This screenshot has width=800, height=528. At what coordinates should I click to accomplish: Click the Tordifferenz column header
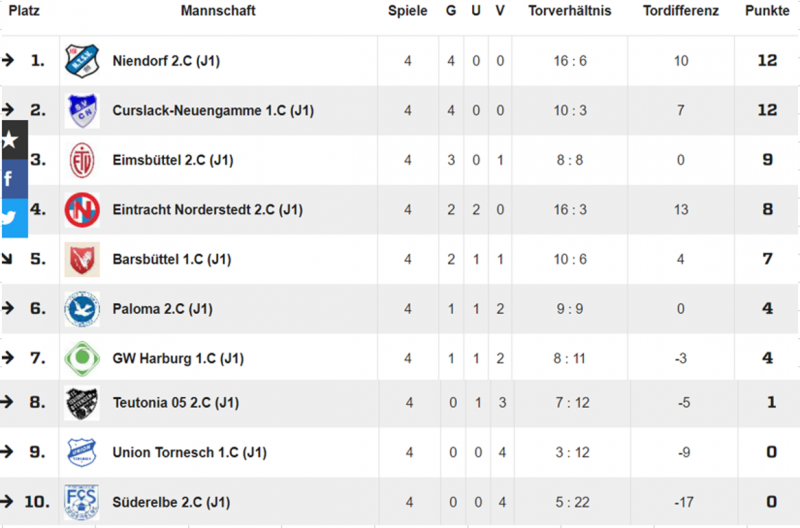(x=681, y=11)
